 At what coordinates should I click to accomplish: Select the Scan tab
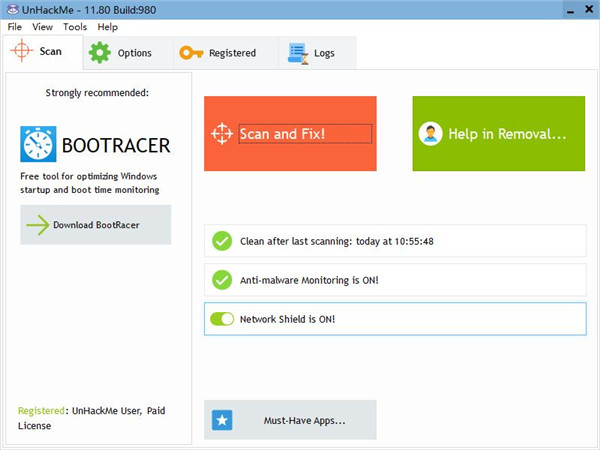click(x=43, y=51)
